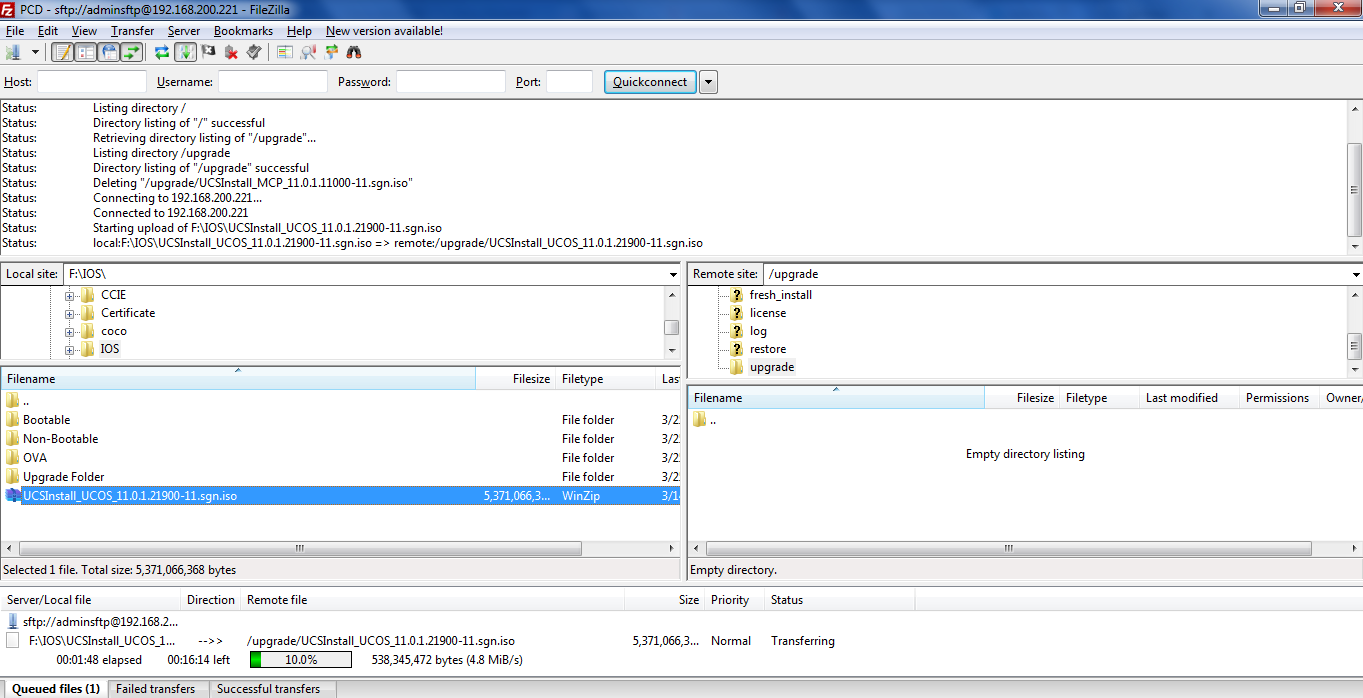Click the 10.0% transfer progress bar
The image size is (1363, 698).
pyautogui.click(x=301, y=660)
